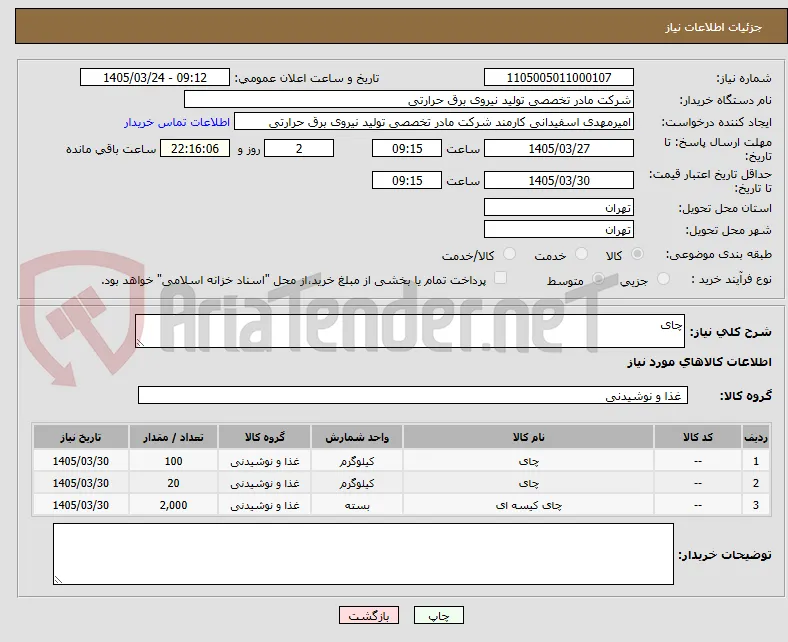This screenshot has width=788, height=642.
Task: Click the resize handle of شرح کلی نیاز box
Action: click(x=140, y=342)
